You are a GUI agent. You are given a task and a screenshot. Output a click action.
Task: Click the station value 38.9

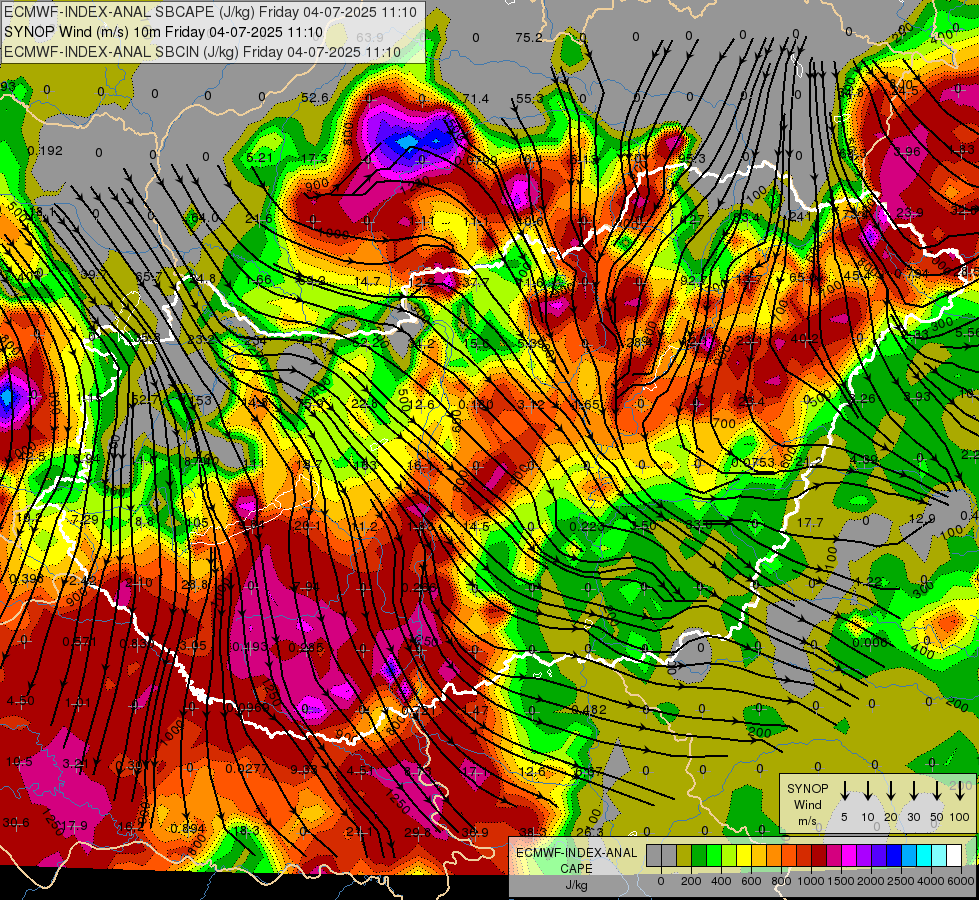[x=475, y=832]
